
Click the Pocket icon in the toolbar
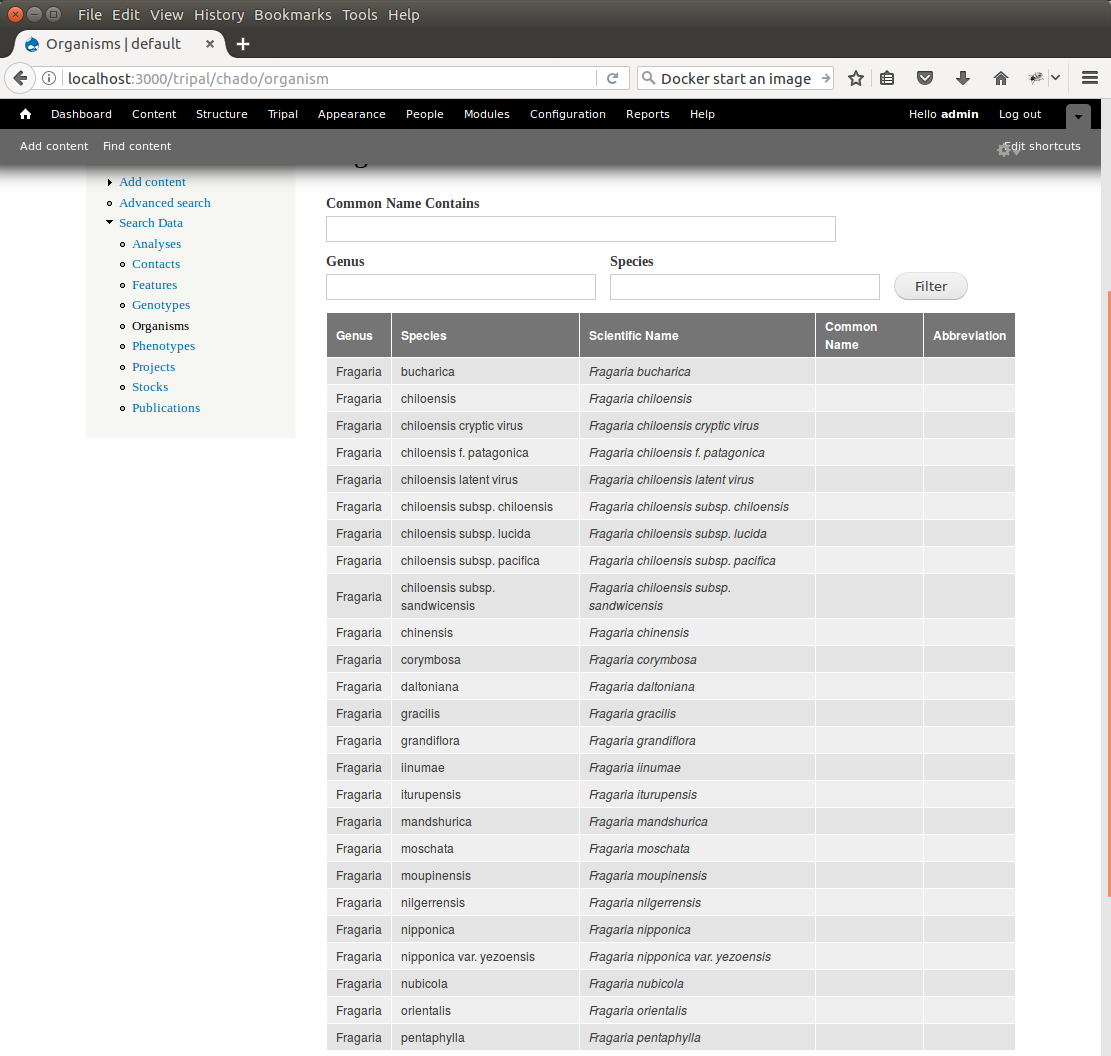(x=926, y=78)
